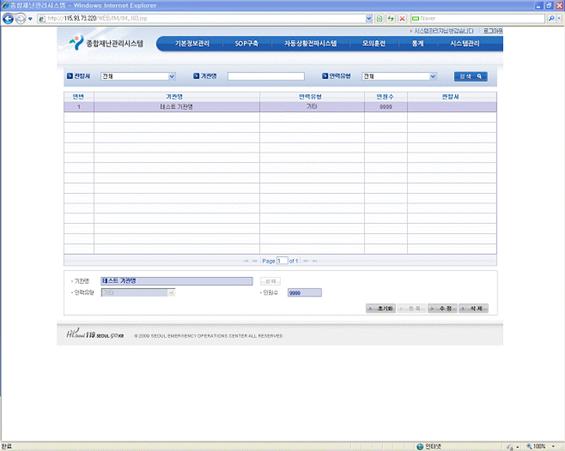The width and height of the screenshot is (565, 451).
Task: Click the blue 검색 search button
Action: tap(471, 76)
